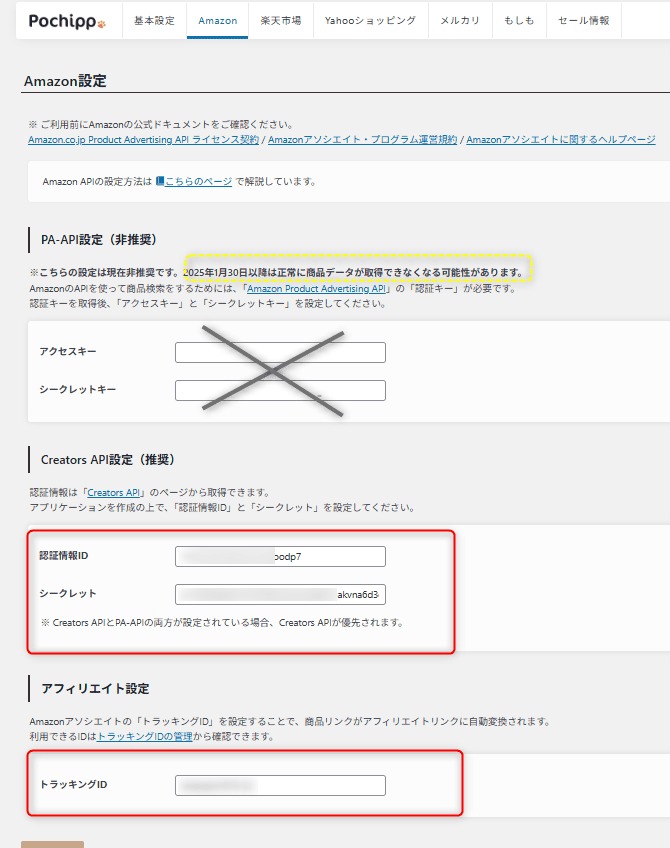Viewport: 670px width, 848px height.
Task: Switch to the 楽天市場 tab
Action: click(280, 20)
